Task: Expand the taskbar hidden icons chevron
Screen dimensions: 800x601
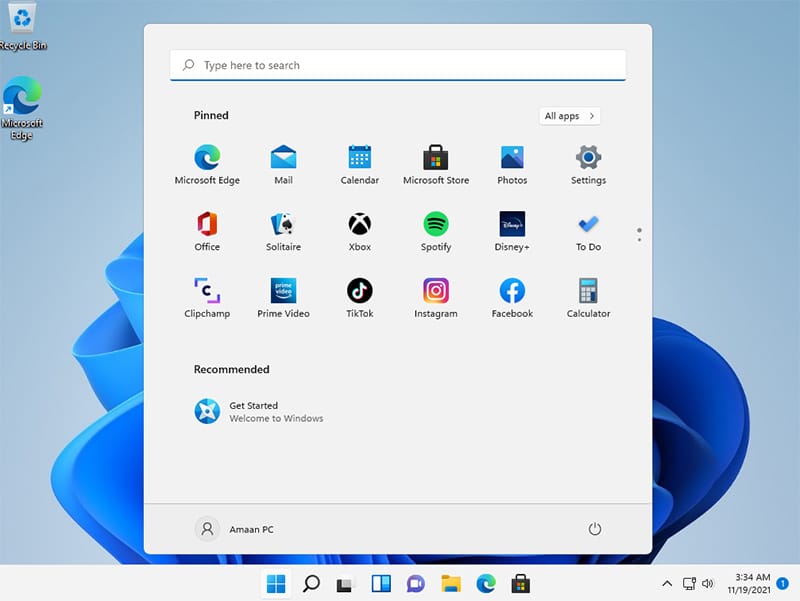Action: click(667, 583)
